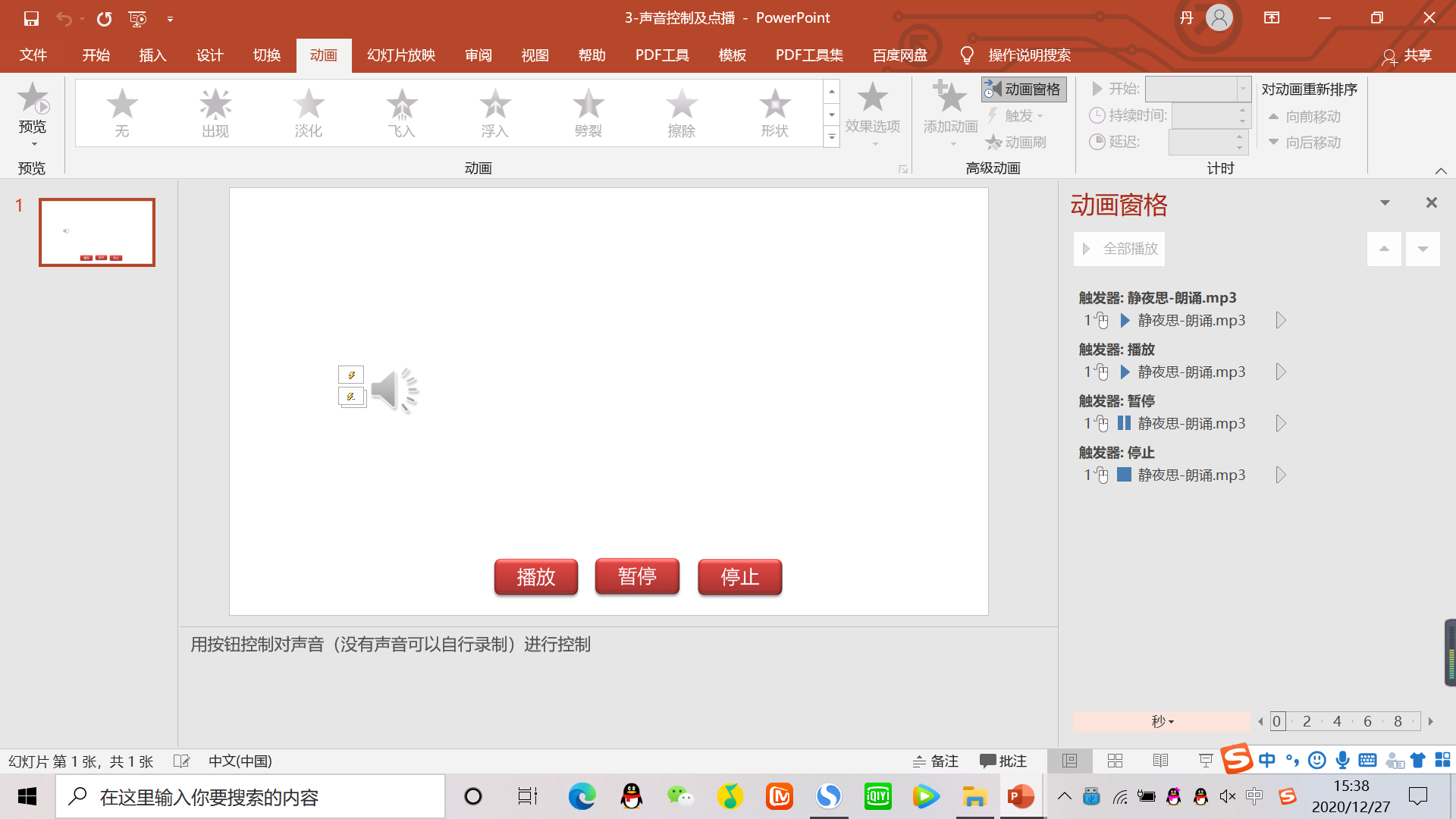Select the 飞入 fly-in animation effect
Screen dimensions: 1456x819
pos(402,113)
